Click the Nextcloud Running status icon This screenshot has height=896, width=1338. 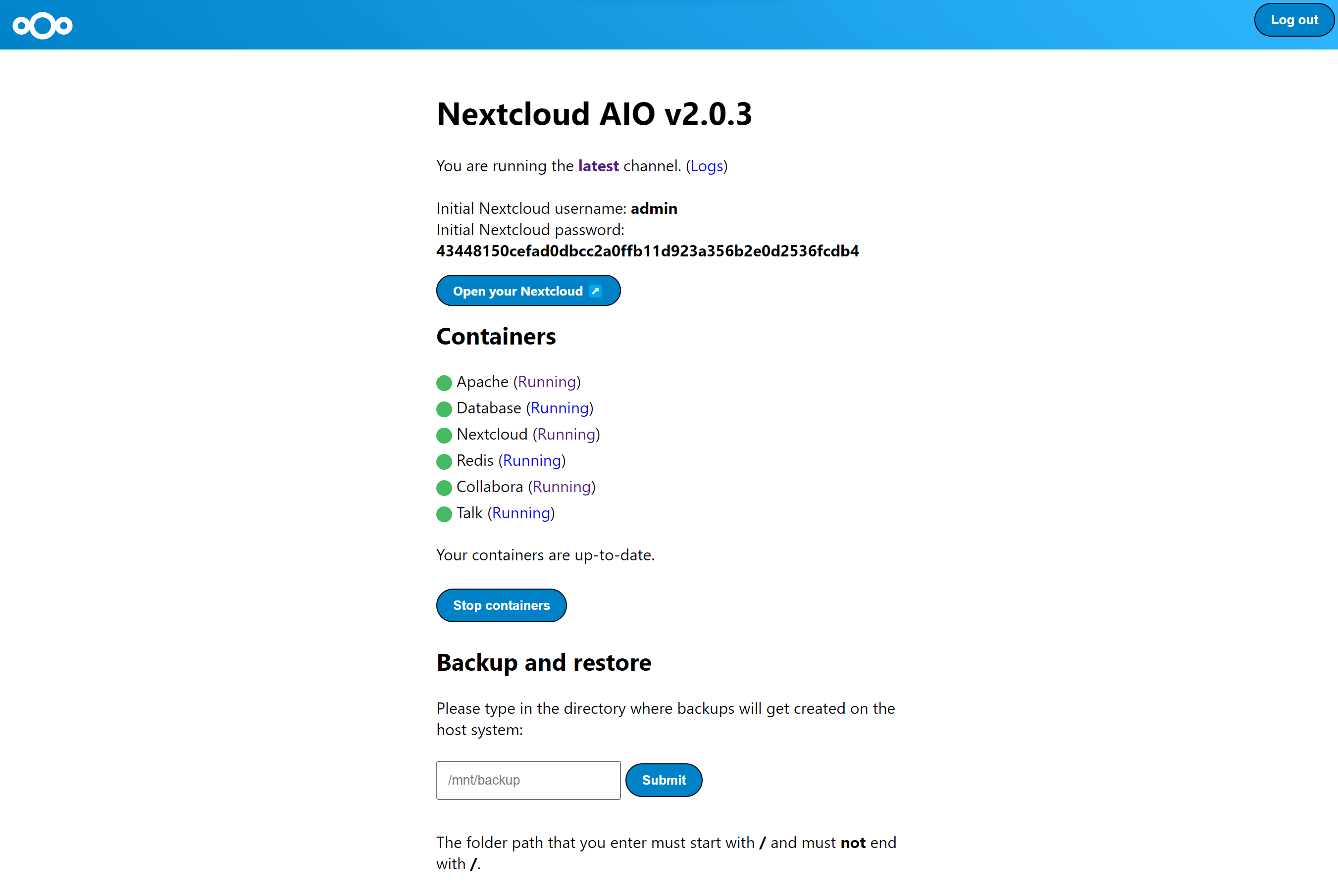[444, 434]
